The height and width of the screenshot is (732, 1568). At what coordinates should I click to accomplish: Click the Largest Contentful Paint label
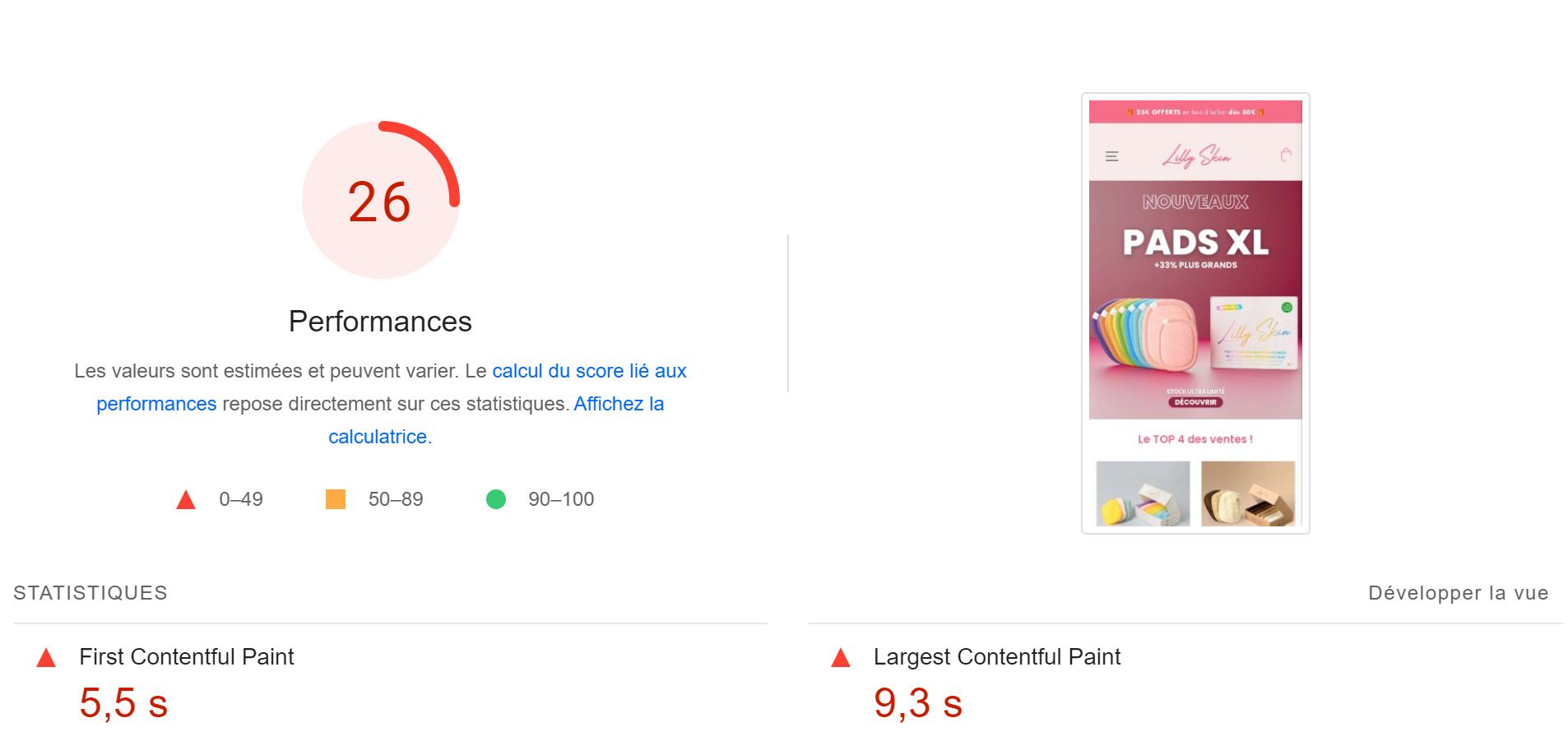click(996, 657)
